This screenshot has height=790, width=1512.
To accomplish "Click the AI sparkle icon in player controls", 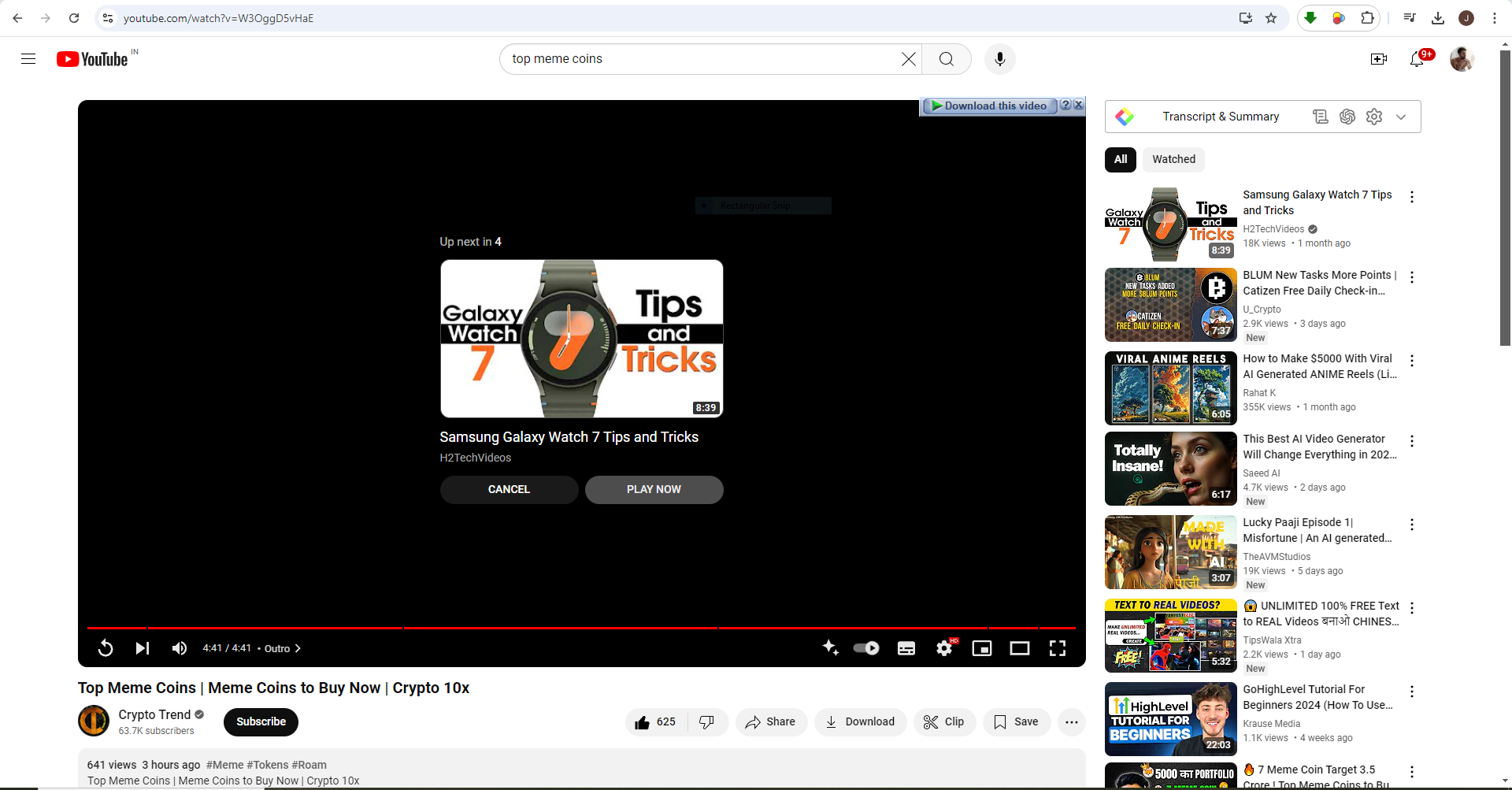I will click(x=830, y=647).
